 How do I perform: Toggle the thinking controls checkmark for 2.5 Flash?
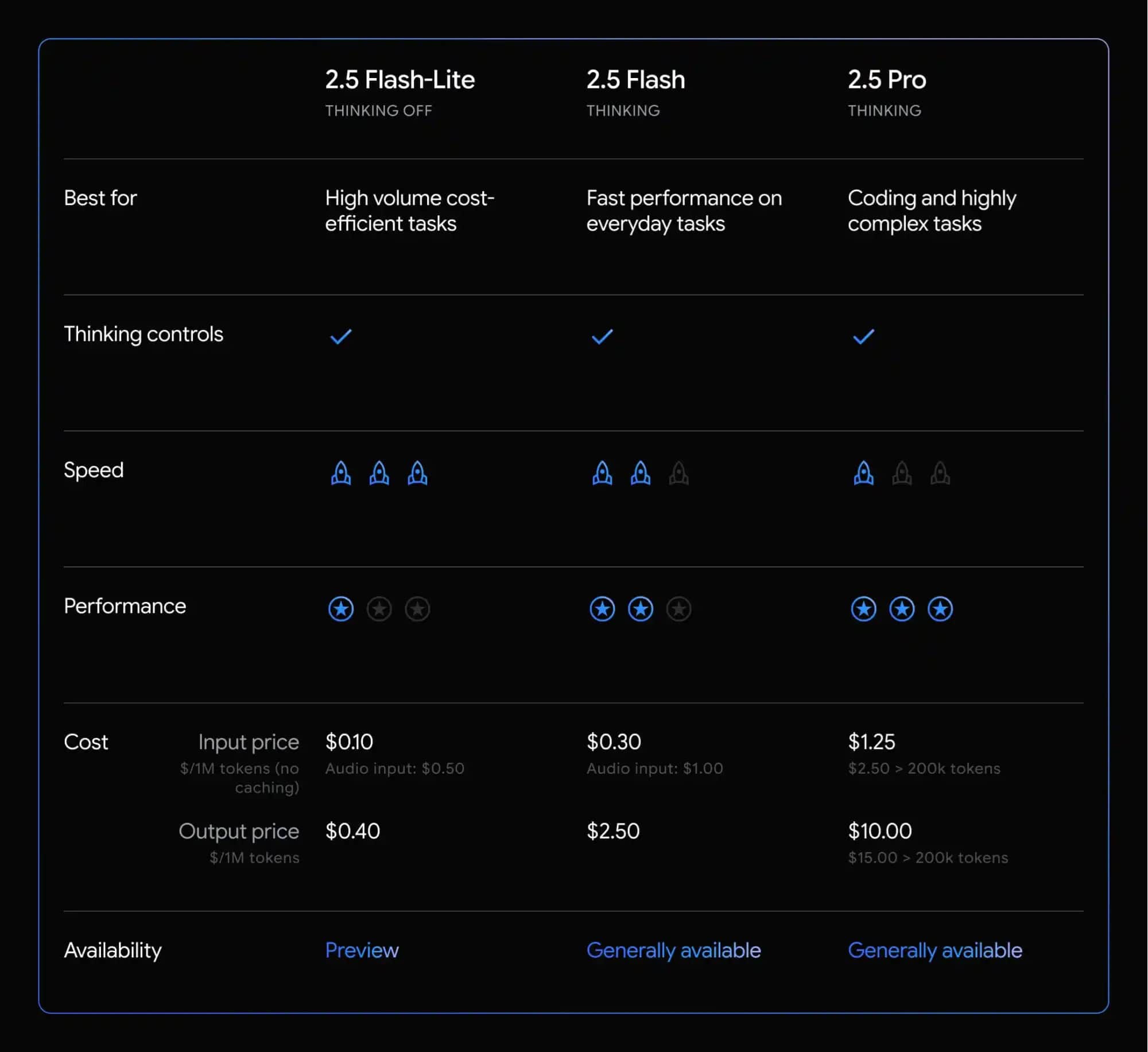pos(602,336)
